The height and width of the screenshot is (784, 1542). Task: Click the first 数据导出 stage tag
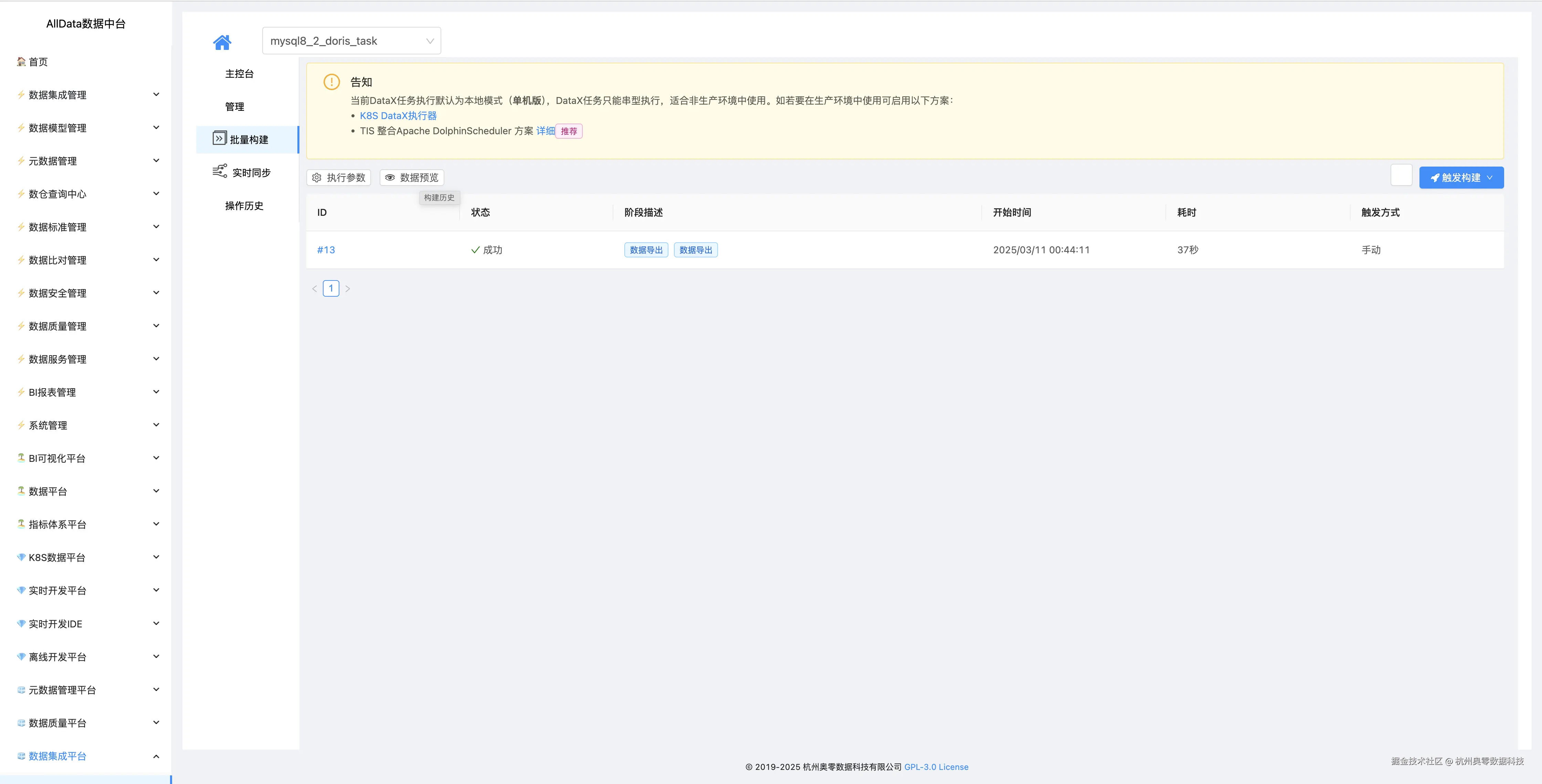point(646,250)
